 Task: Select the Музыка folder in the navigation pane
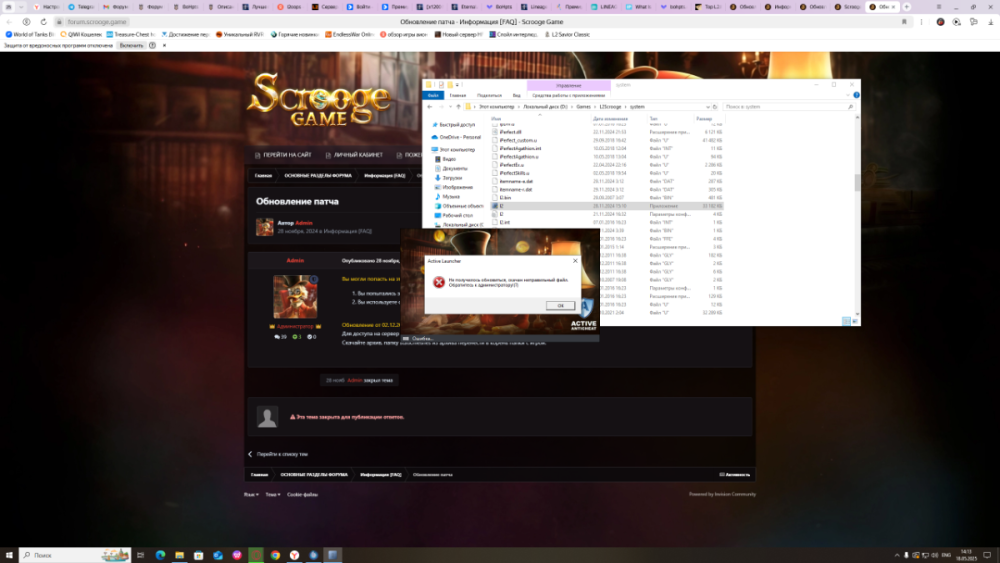[x=450, y=196]
